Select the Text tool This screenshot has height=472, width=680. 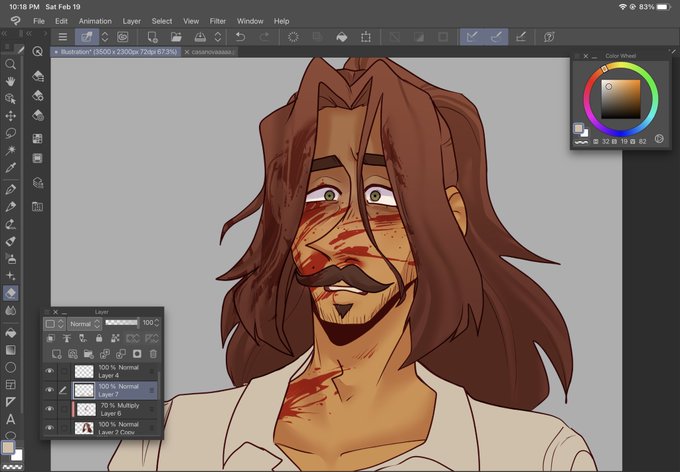10,420
